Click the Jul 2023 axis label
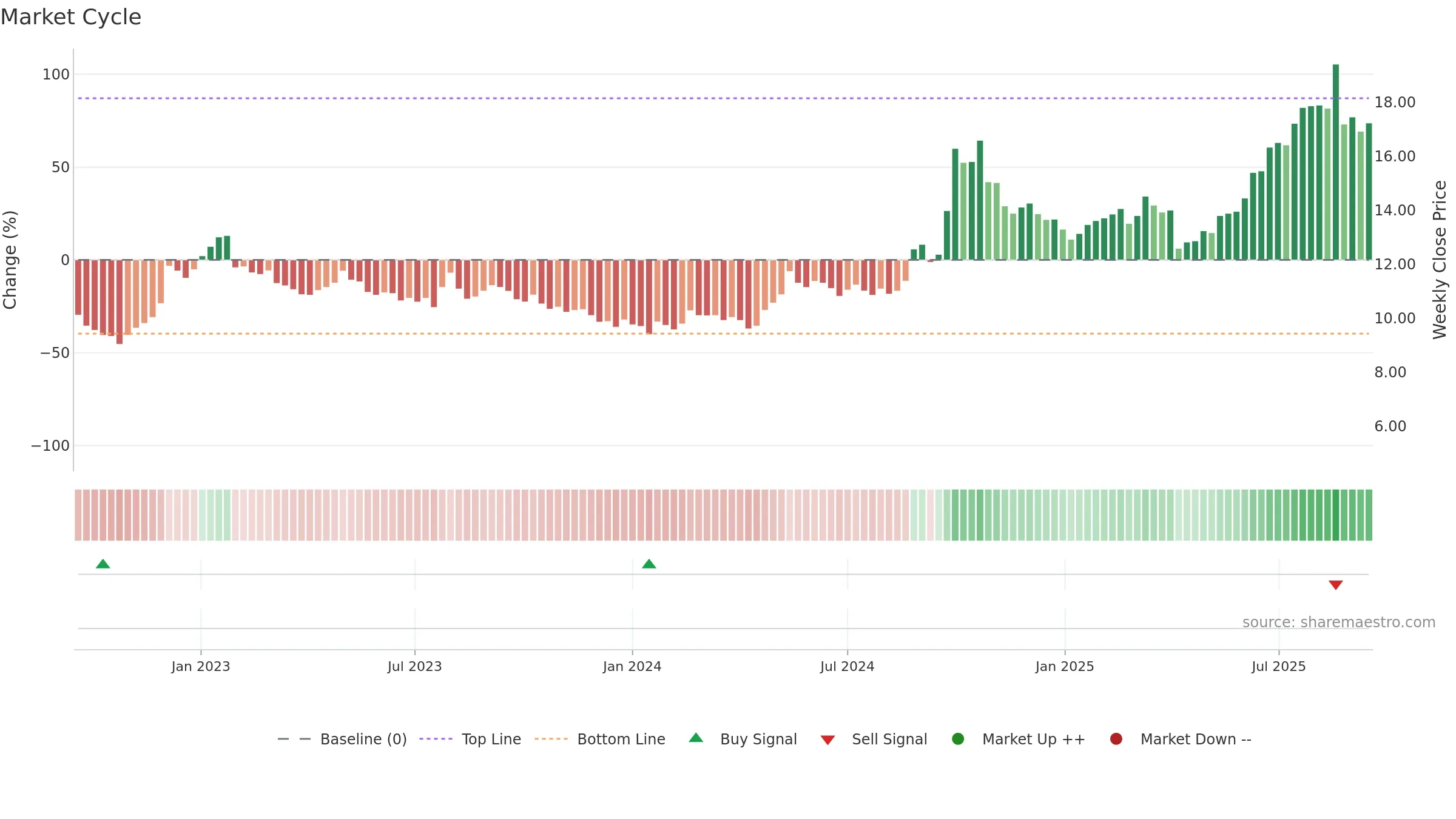The height and width of the screenshot is (819, 1456). click(415, 667)
